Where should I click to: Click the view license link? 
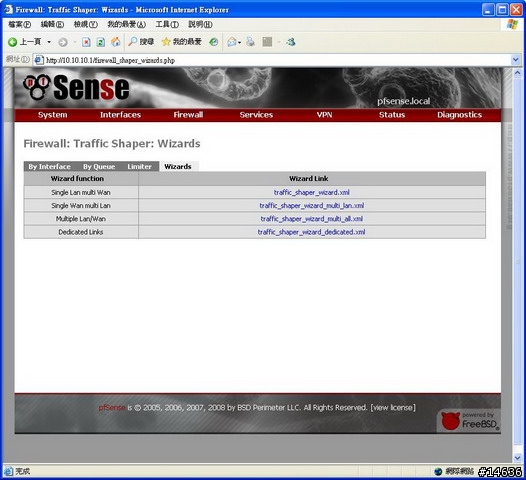(393, 408)
